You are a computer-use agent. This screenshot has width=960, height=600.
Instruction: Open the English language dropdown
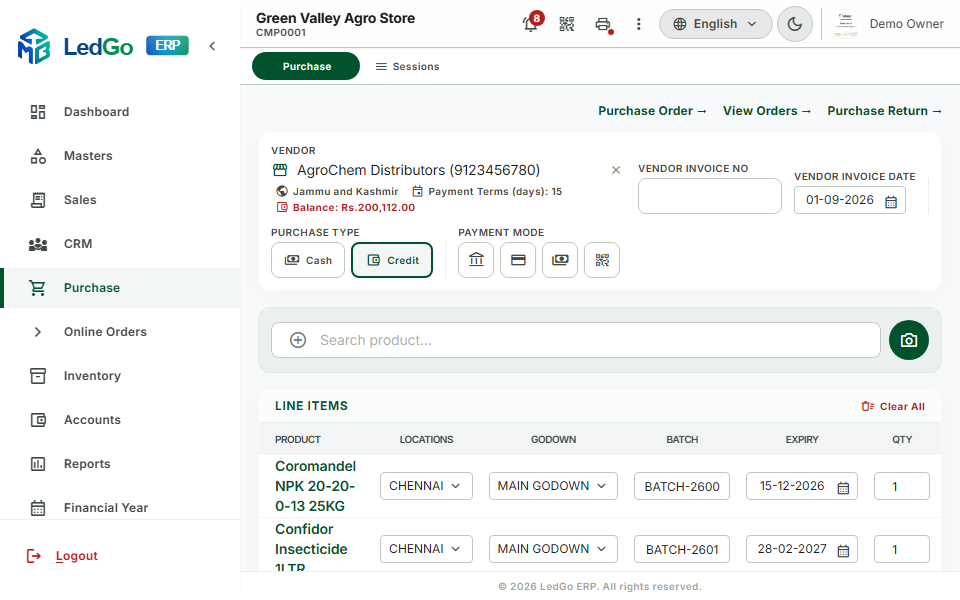(x=715, y=24)
